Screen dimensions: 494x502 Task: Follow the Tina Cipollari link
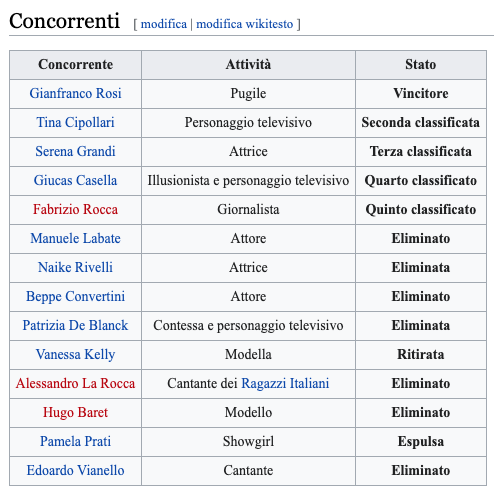coord(75,122)
